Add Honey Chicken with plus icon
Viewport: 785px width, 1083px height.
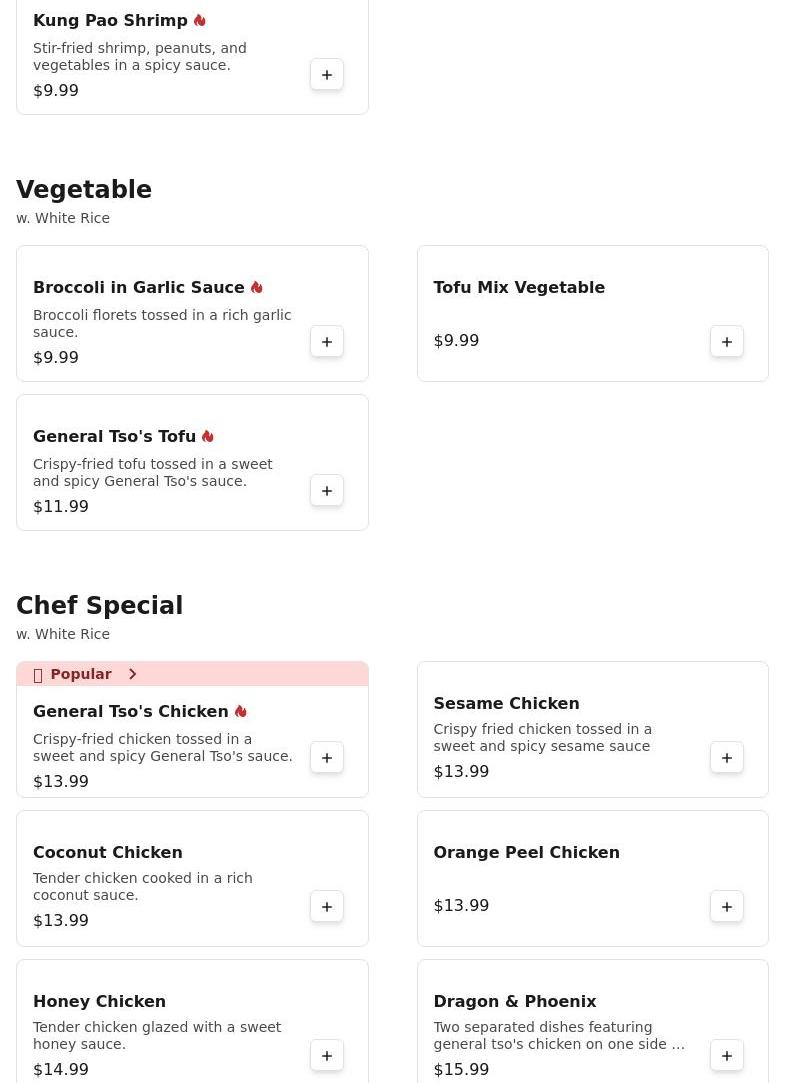coord(327,1056)
